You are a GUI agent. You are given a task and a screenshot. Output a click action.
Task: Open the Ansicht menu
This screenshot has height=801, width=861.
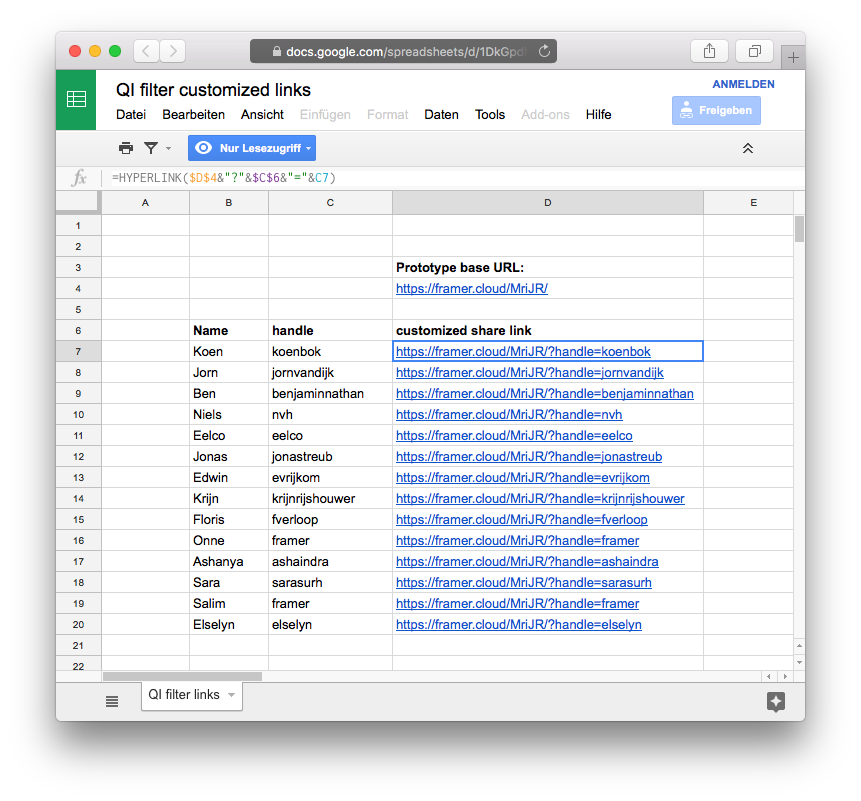[x=262, y=115]
